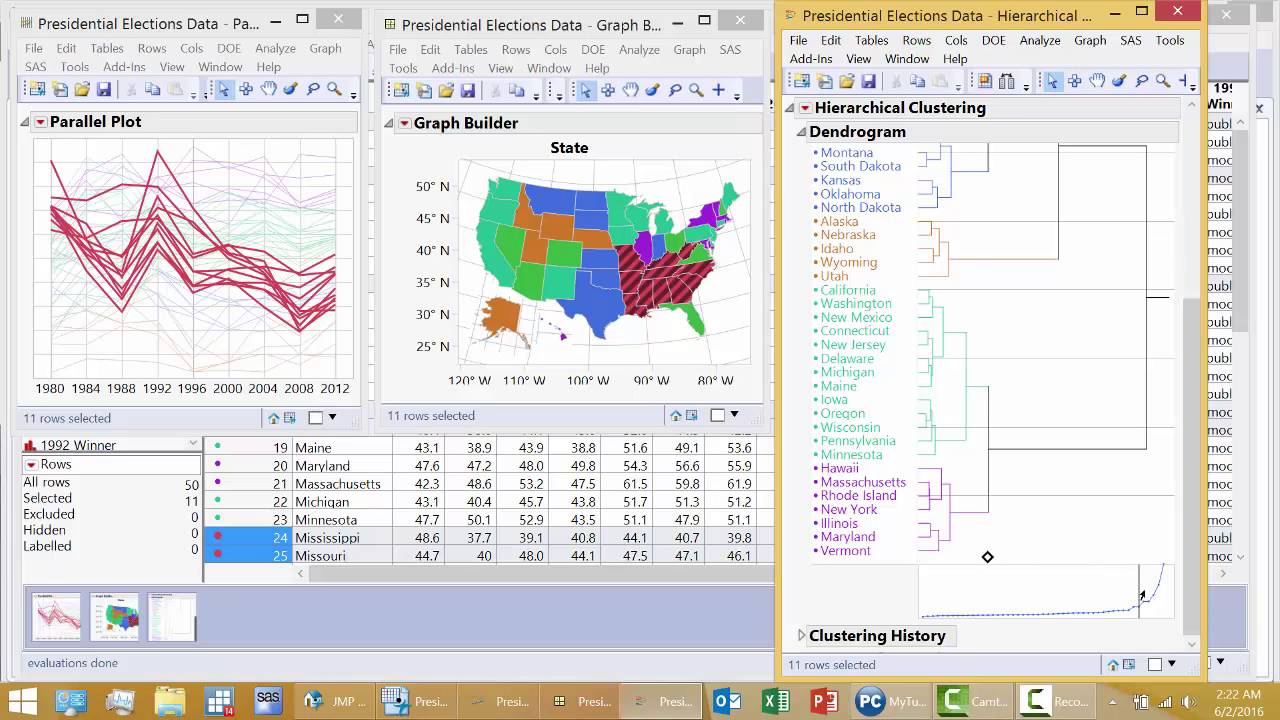Click the column-width icon in Hierarchical Clustering toolbar

click(1007, 81)
